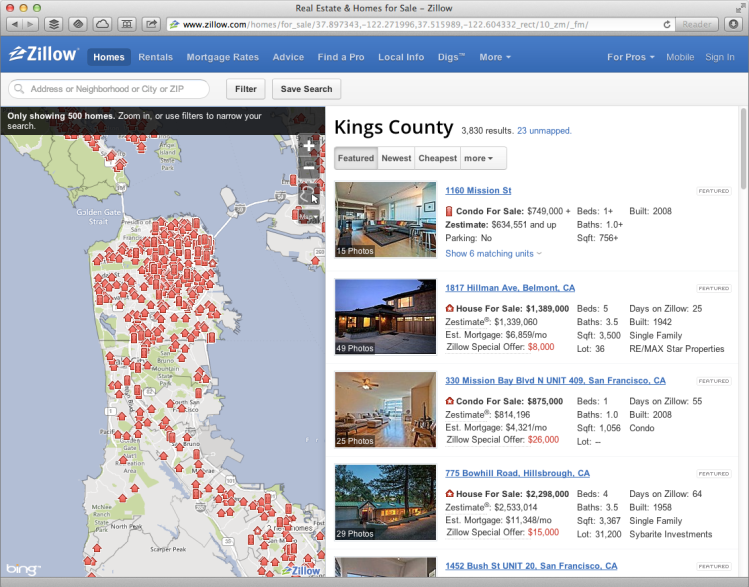Sort listings by Featured
Viewport: 749px width, 587px height.
356,158
